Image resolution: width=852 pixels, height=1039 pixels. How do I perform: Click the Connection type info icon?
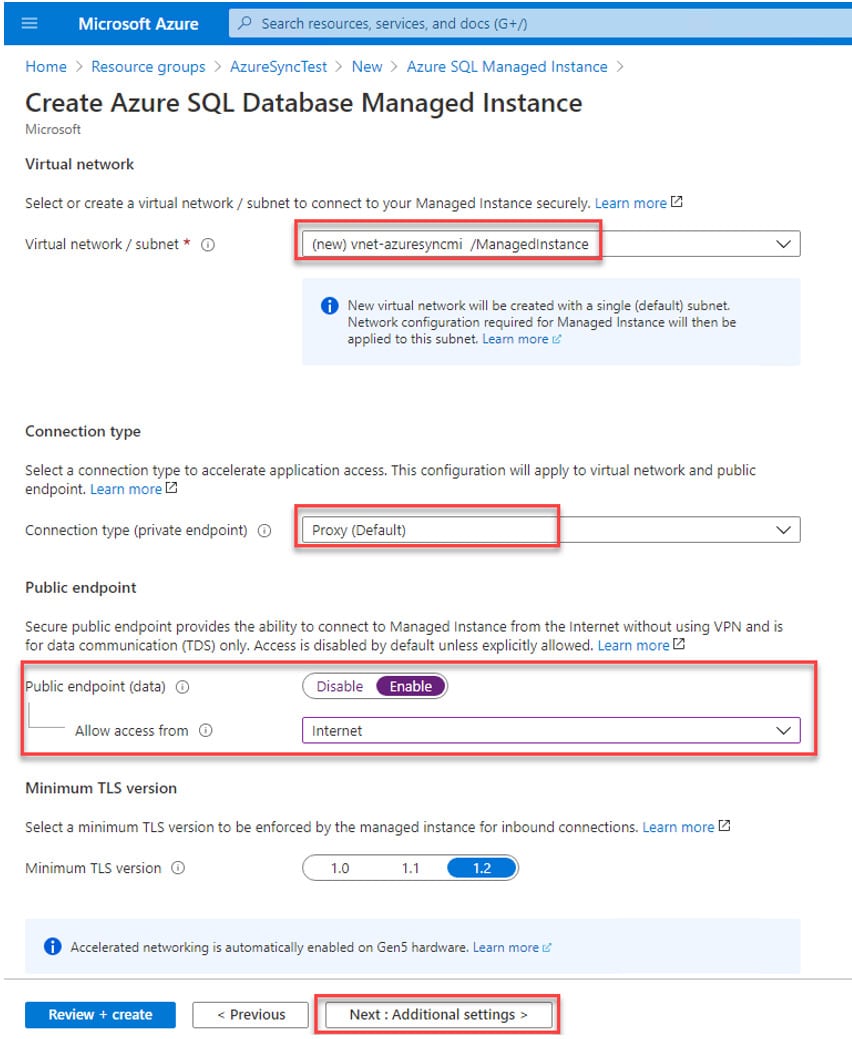coord(262,530)
